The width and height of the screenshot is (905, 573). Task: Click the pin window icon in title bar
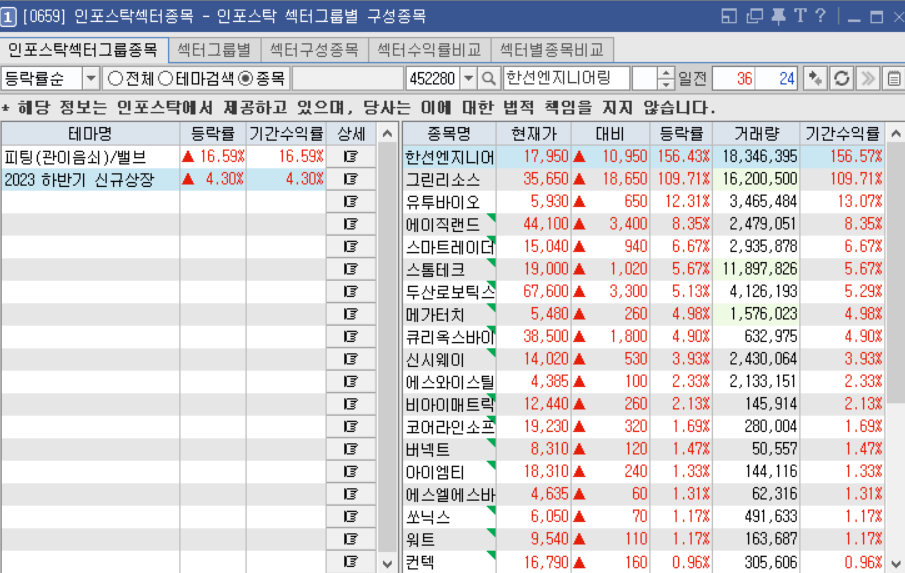pos(777,16)
